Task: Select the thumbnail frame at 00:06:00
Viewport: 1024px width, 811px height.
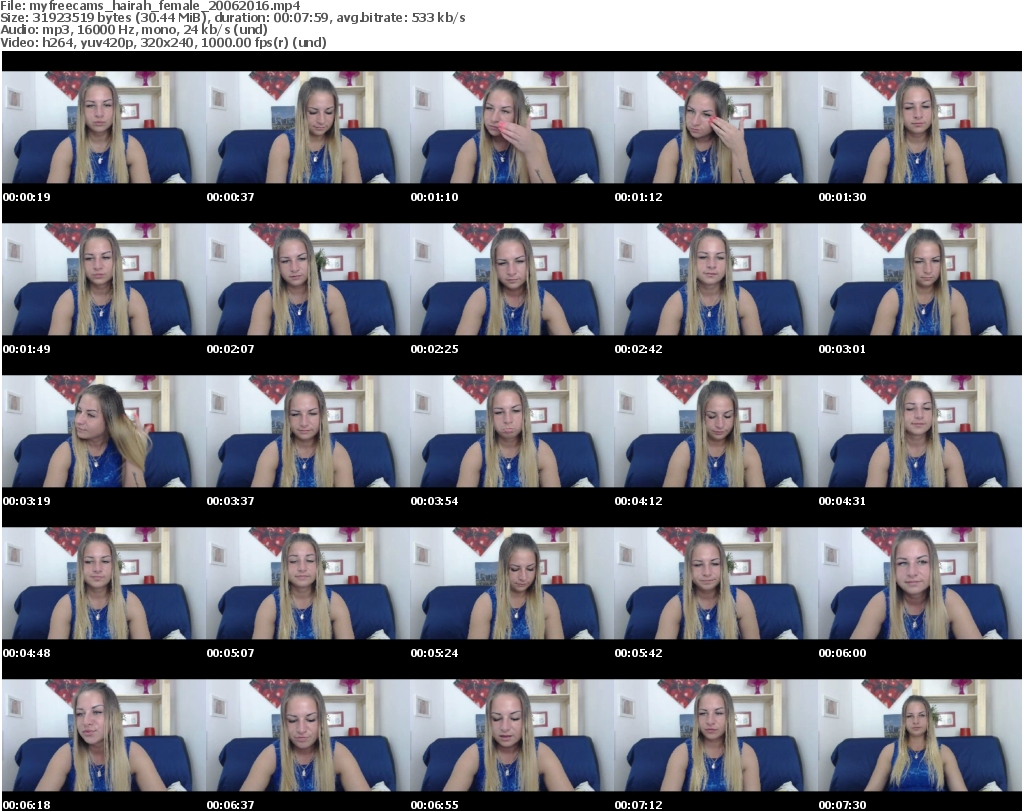Action: pos(920,584)
